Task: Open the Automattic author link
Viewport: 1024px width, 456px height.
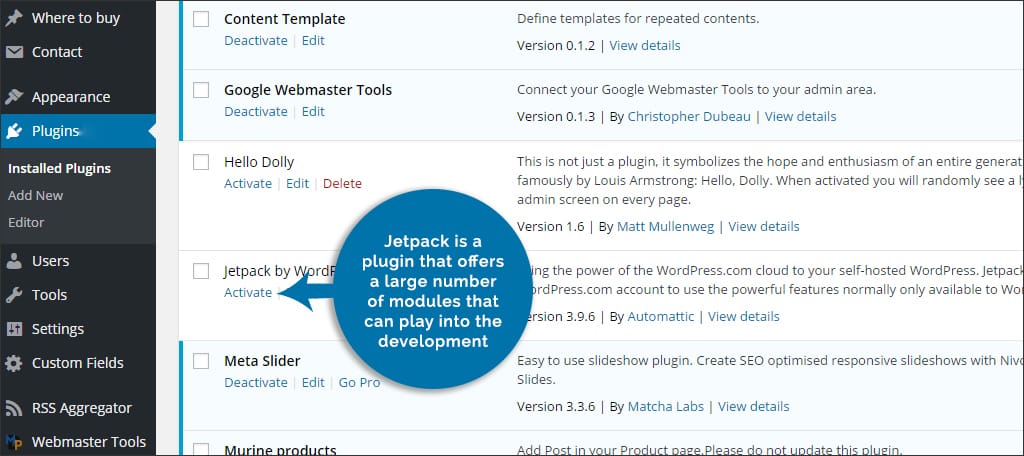Action: point(661,316)
